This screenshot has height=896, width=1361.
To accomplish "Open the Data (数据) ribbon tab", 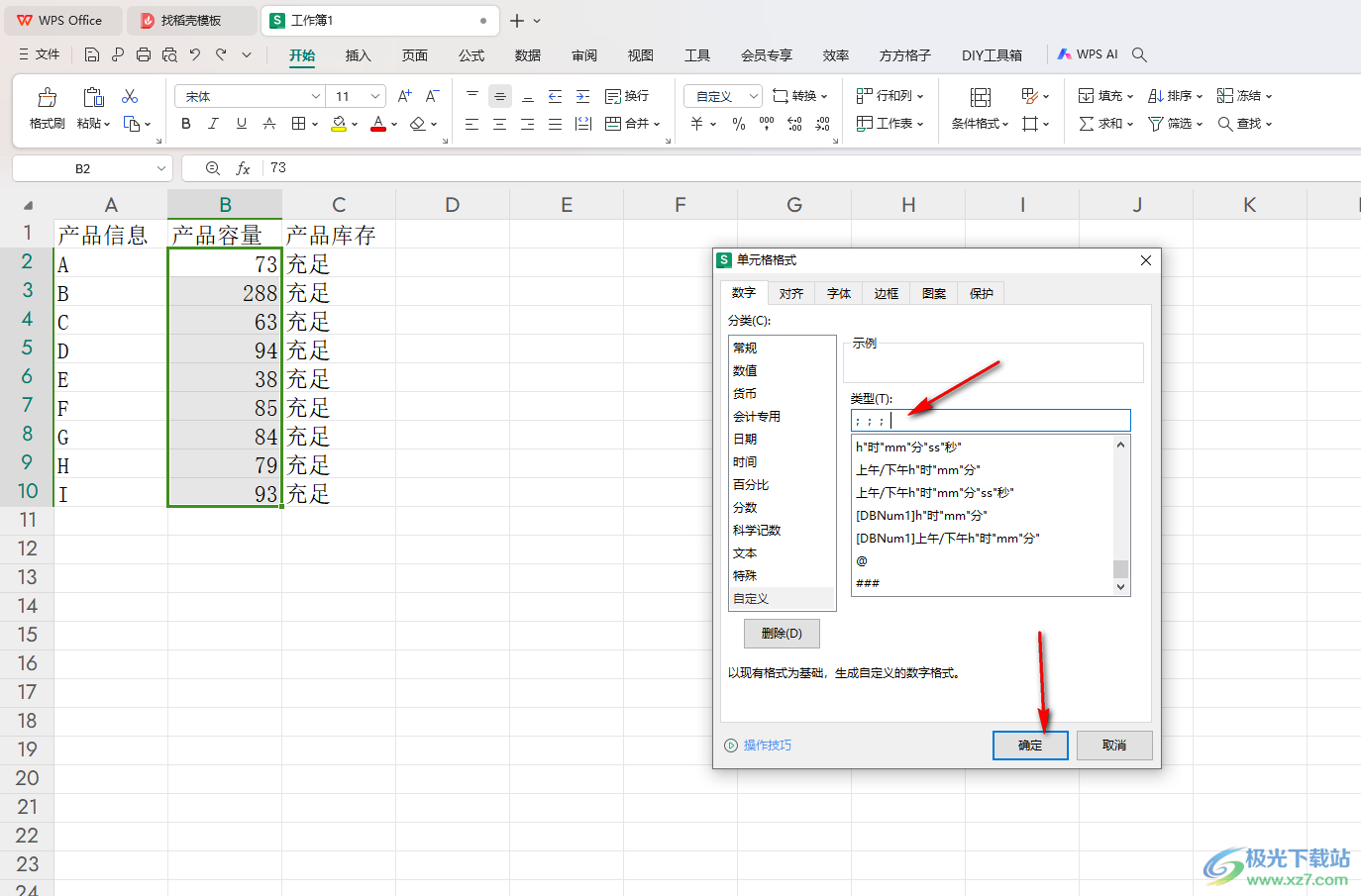I will pyautogui.click(x=528, y=55).
